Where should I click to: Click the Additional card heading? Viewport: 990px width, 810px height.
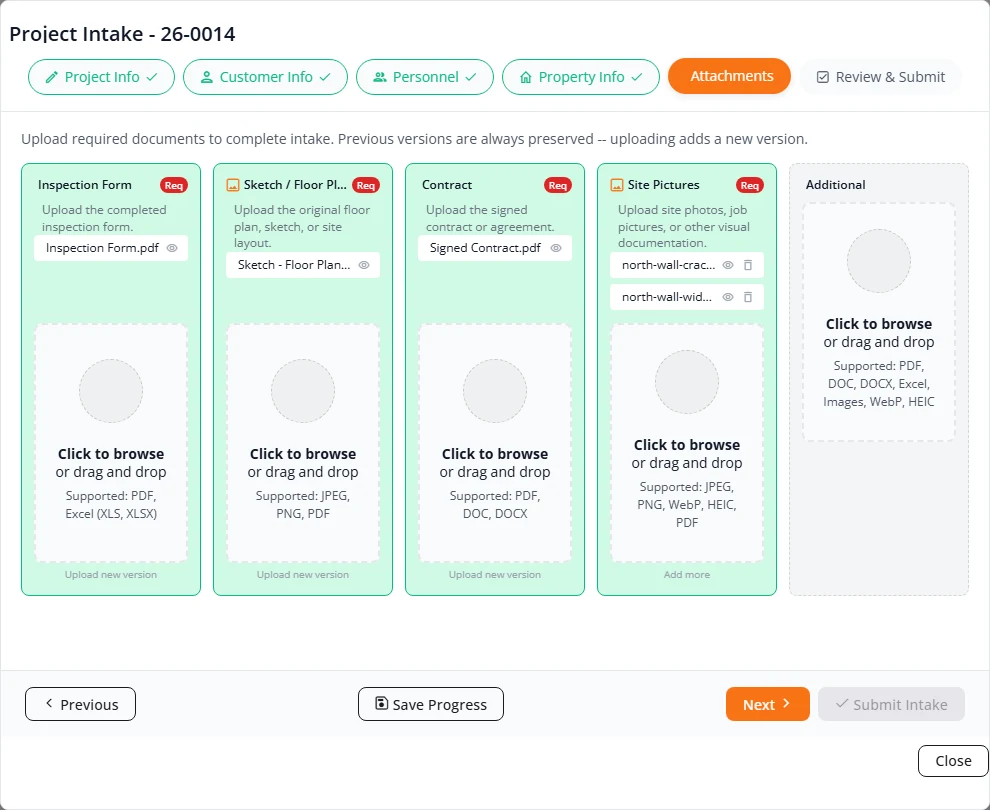[x=835, y=185]
